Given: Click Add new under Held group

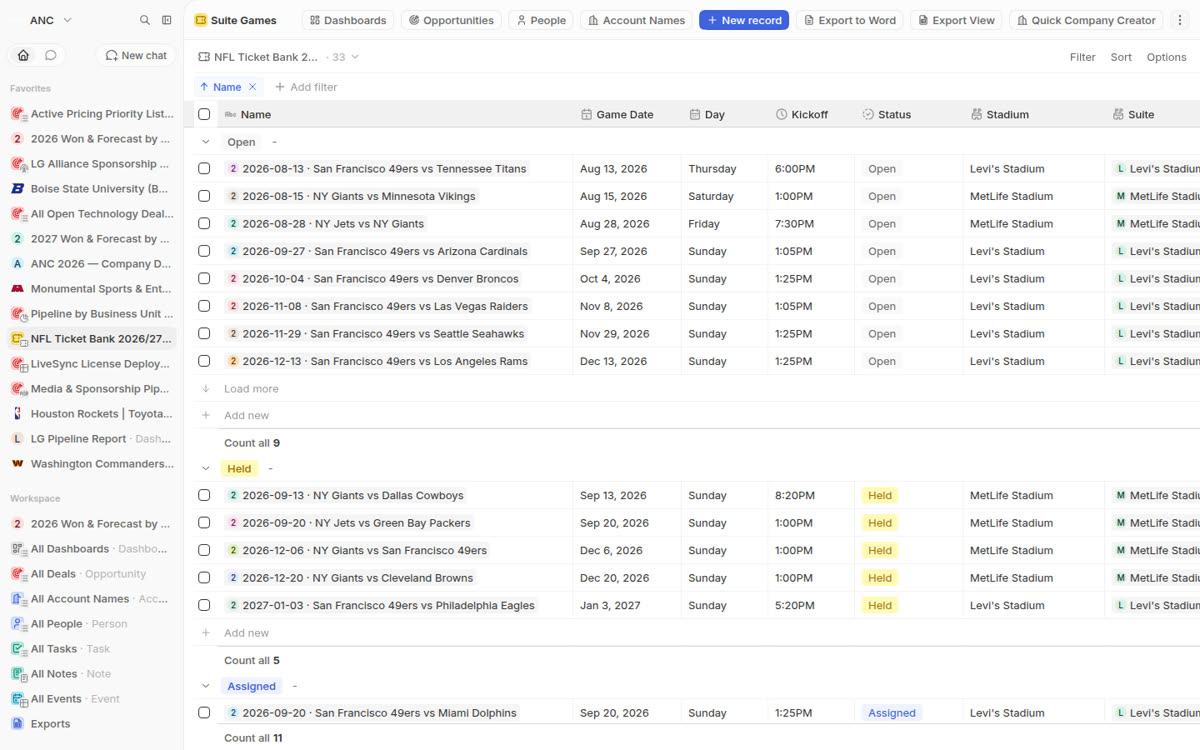Looking at the screenshot, I should click(x=246, y=633).
